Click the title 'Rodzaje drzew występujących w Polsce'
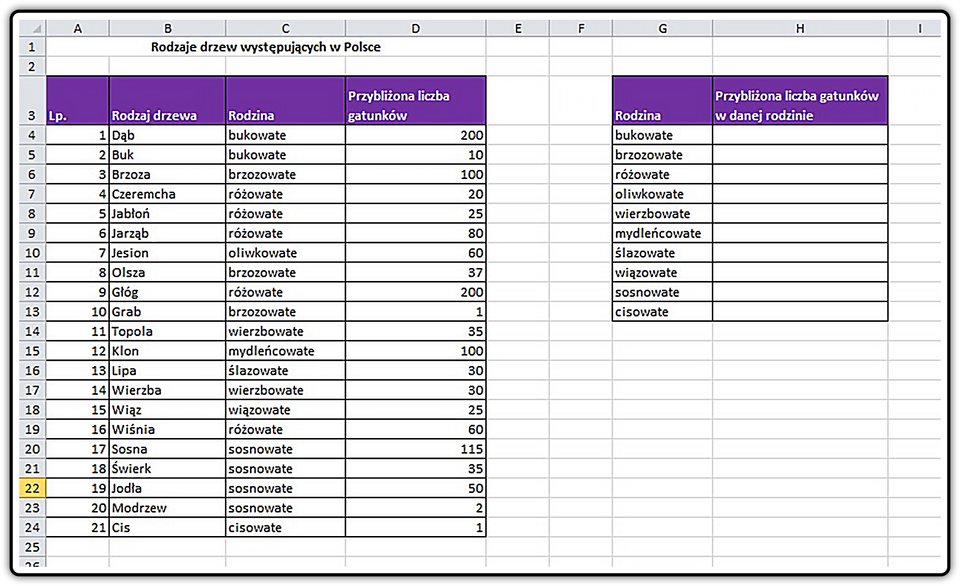Screen dimensions: 960x586 266,47
